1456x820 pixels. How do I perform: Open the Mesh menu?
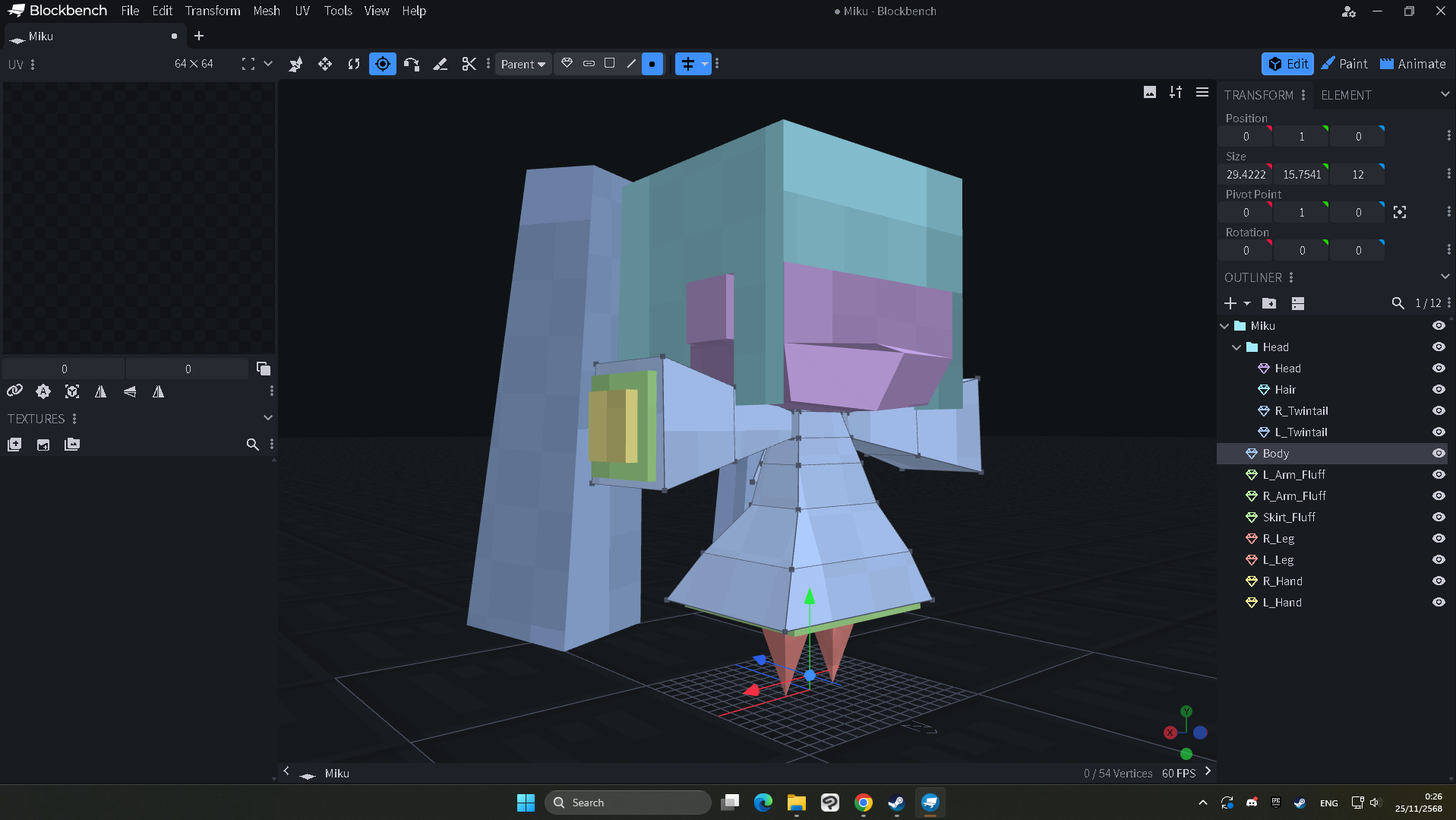pyautogui.click(x=266, y=11)
